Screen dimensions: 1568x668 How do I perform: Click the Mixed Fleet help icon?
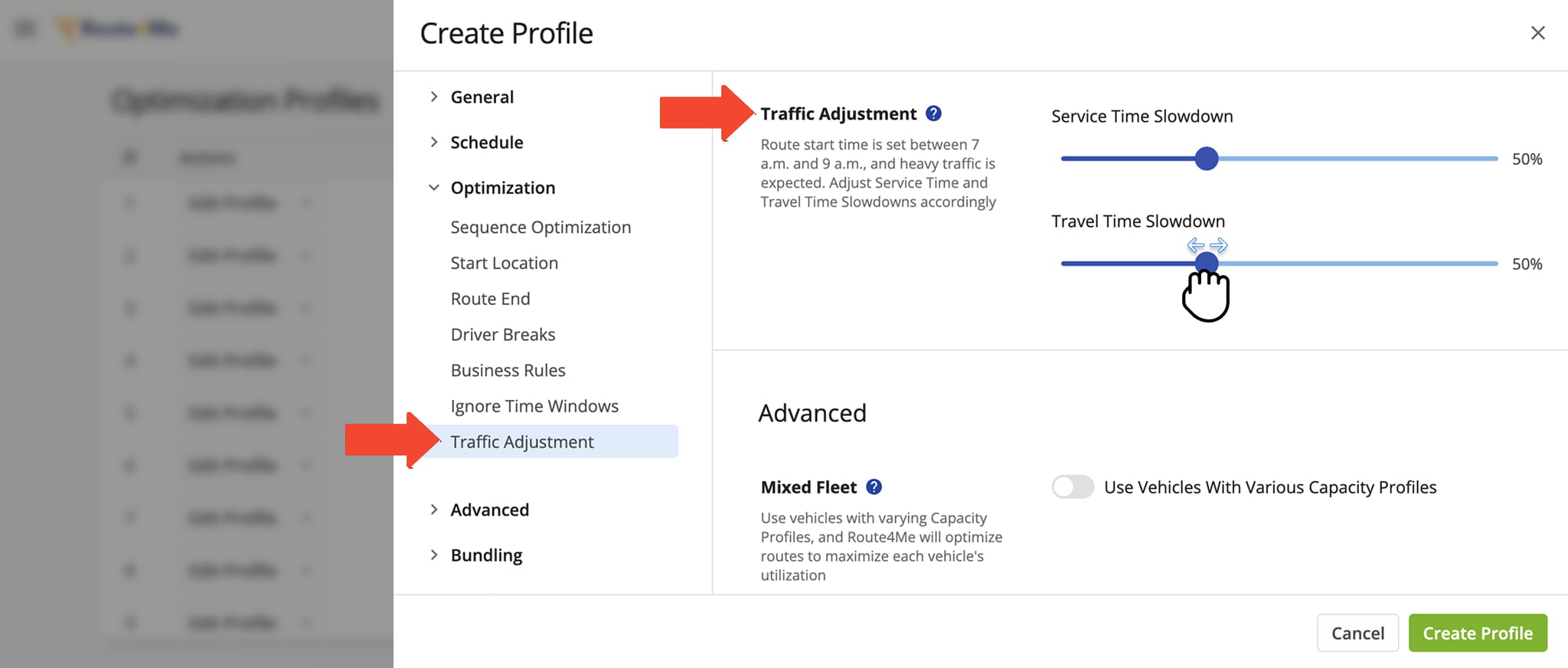click(874, 487)
